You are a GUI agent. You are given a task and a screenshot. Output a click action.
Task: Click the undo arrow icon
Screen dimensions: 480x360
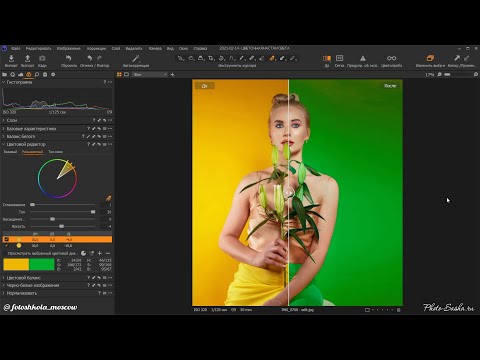pyautogui.click(x=90, y=58)
